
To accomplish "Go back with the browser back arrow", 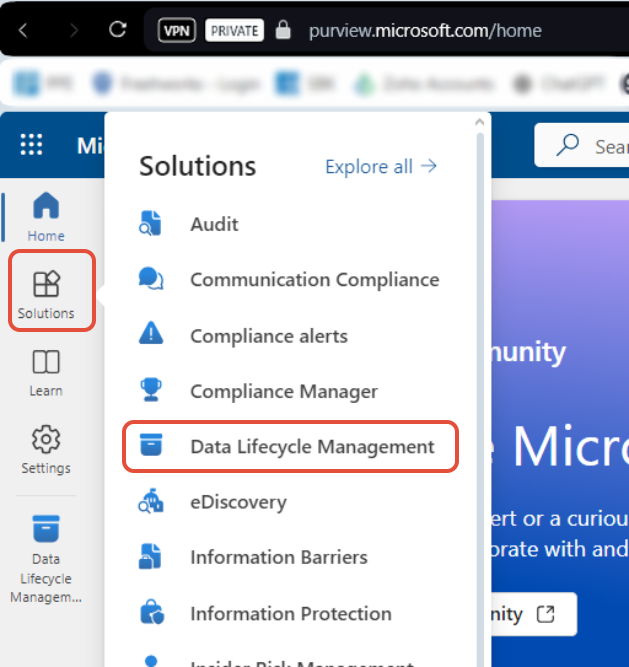I will [23, 30].
